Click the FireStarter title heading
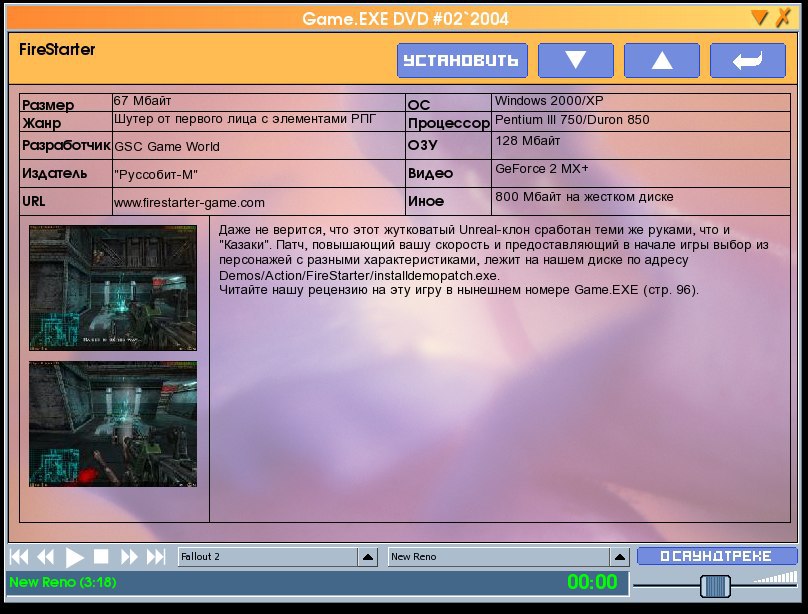Image resolution: width=808 pixels, height=614 pixels. [x=57, y=49]
